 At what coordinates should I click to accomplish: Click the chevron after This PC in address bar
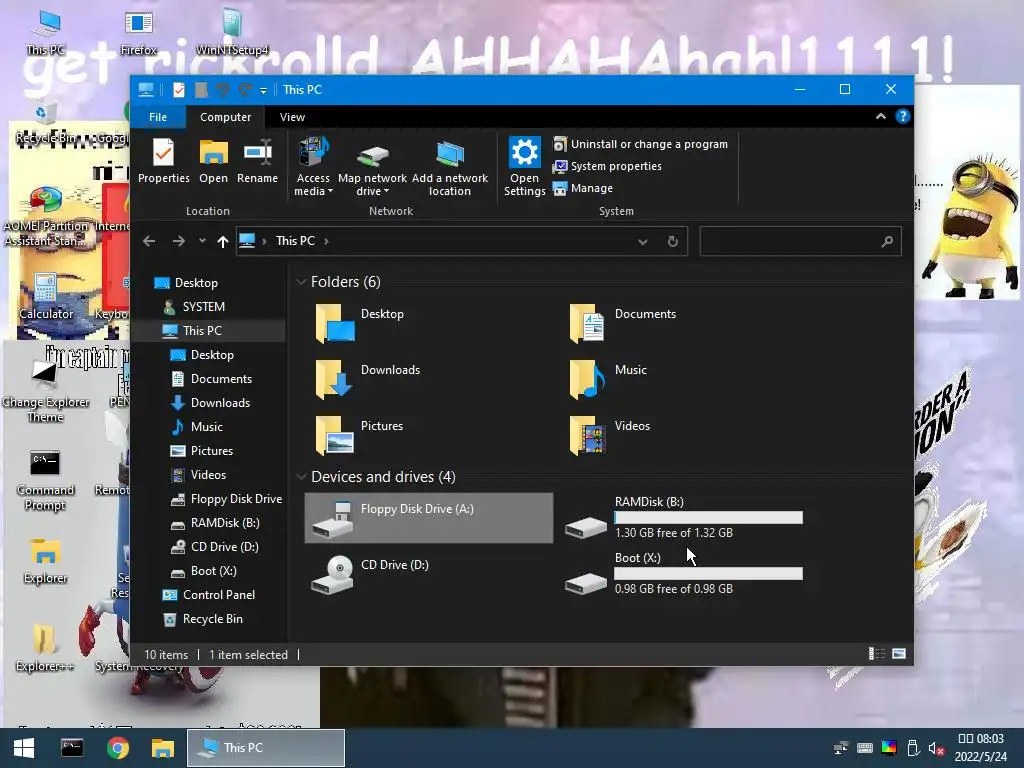[x=326, y=241]
